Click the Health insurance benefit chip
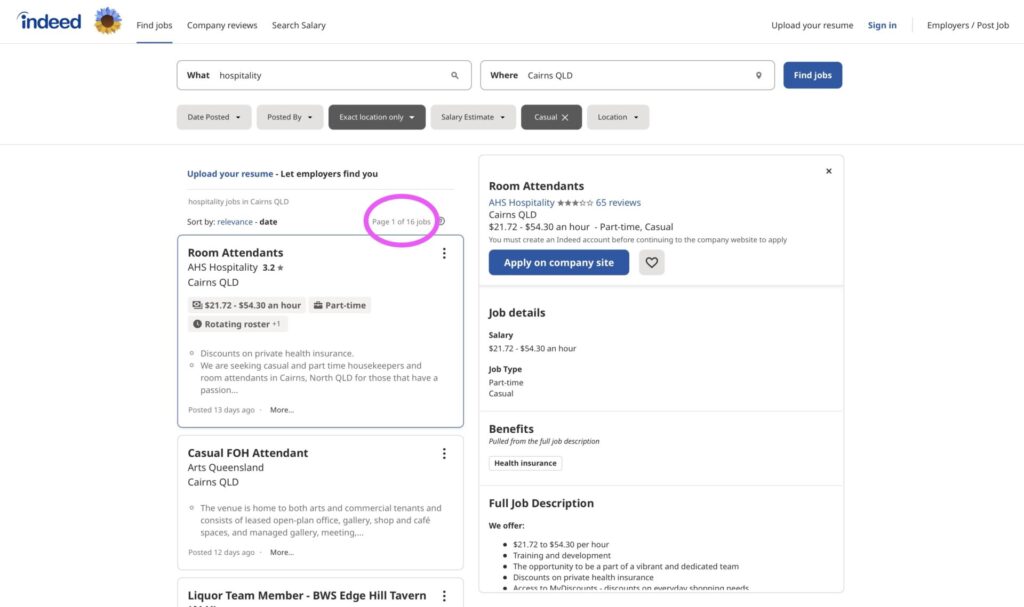The image size is (1024, 607). 525,463
